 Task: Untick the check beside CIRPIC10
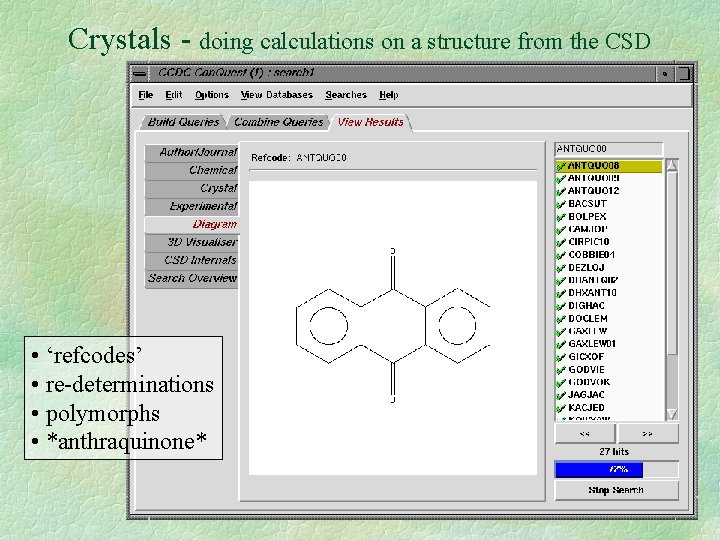(x=561, y=242)
